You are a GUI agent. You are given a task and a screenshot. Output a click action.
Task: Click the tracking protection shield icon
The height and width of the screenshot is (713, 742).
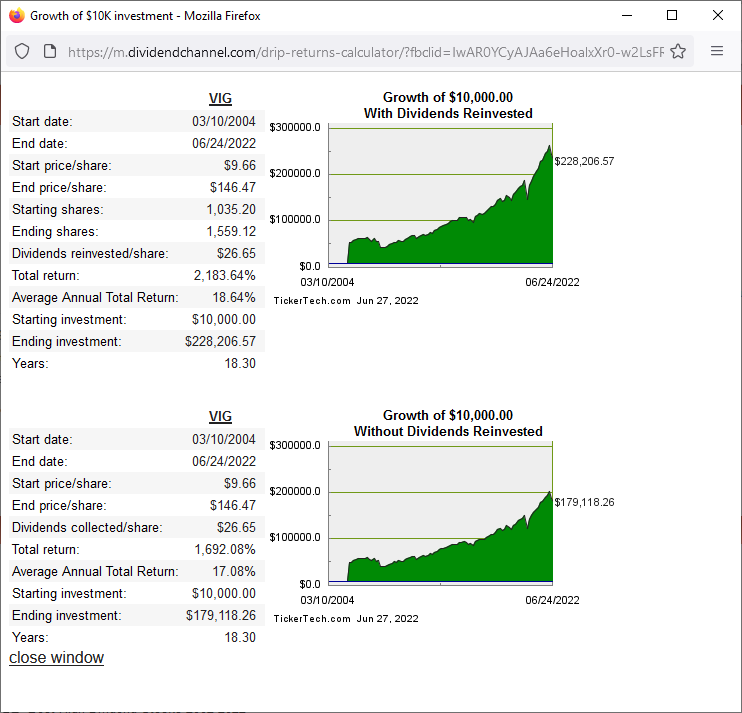click(22, 51)
